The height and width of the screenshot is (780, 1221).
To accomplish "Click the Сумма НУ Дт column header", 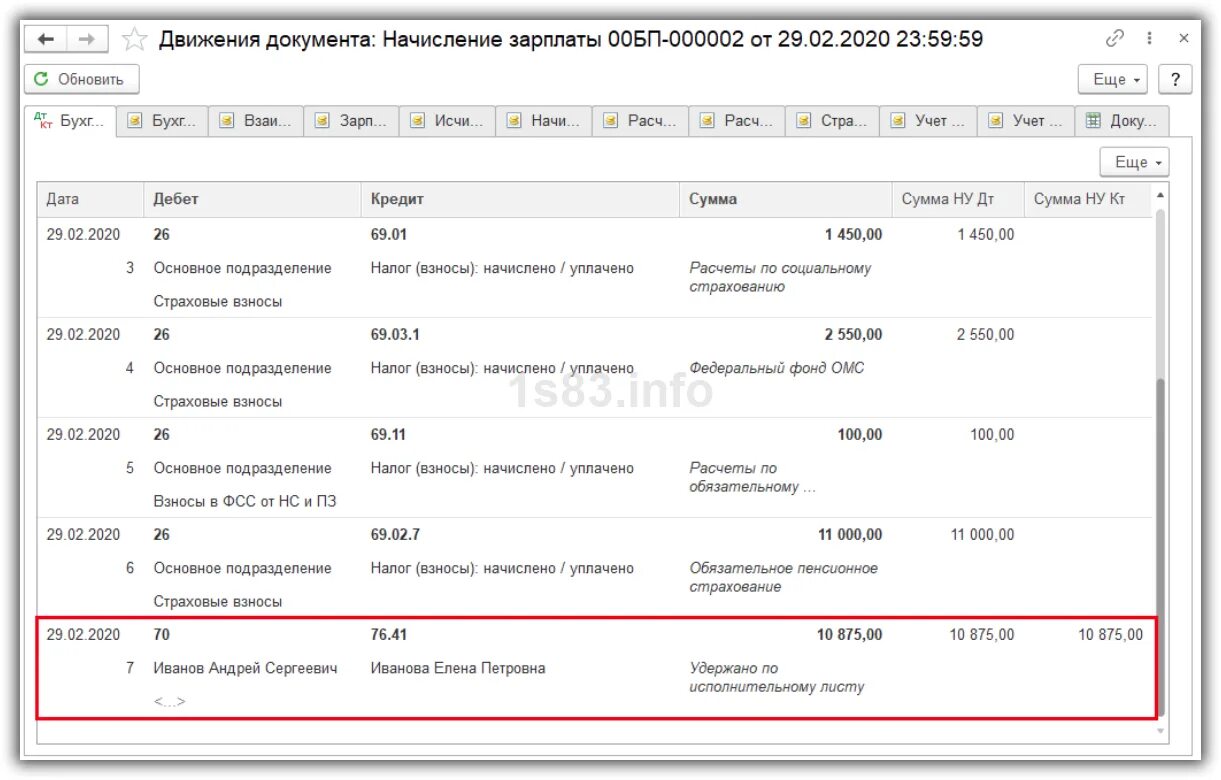I will coord(958,199).
